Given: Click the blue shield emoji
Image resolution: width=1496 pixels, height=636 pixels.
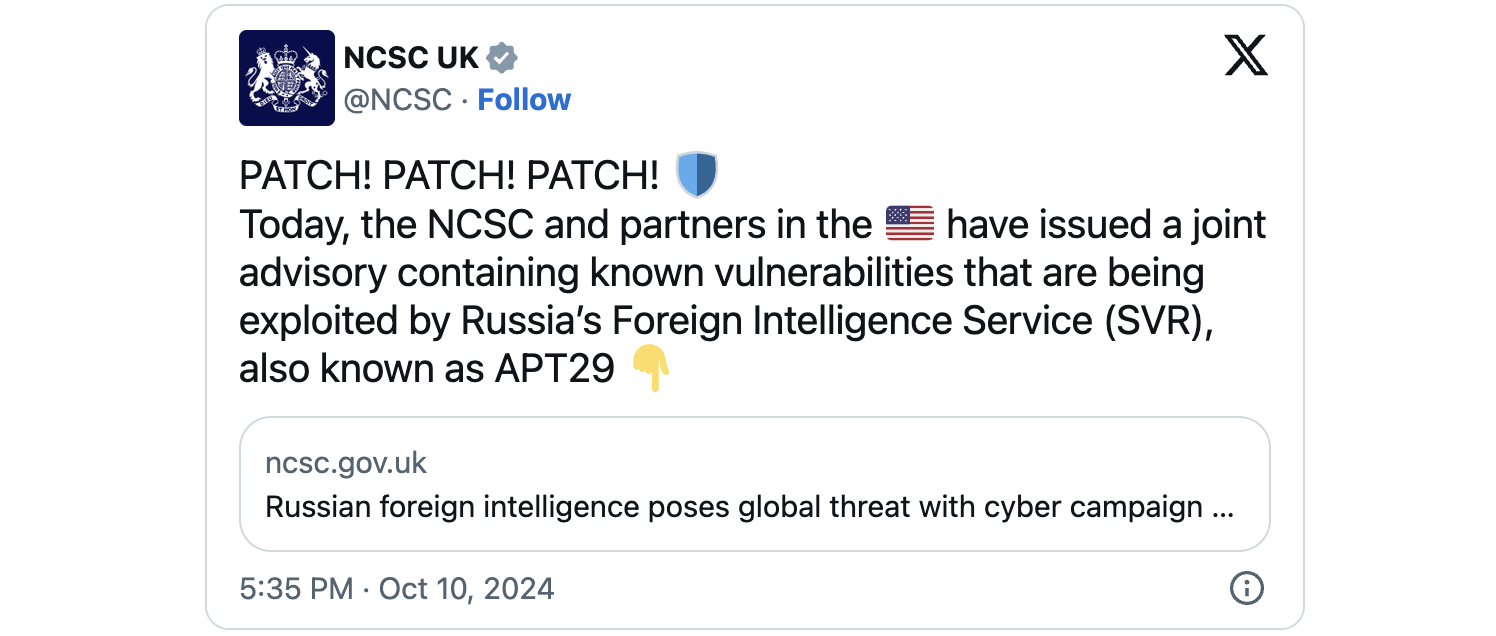Looking at the screenshot, I should [x=697, y=175].
